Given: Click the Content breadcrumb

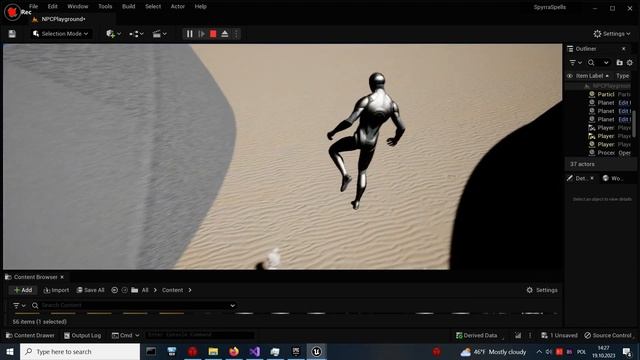Looking at the screenshot, I should 172,290.
